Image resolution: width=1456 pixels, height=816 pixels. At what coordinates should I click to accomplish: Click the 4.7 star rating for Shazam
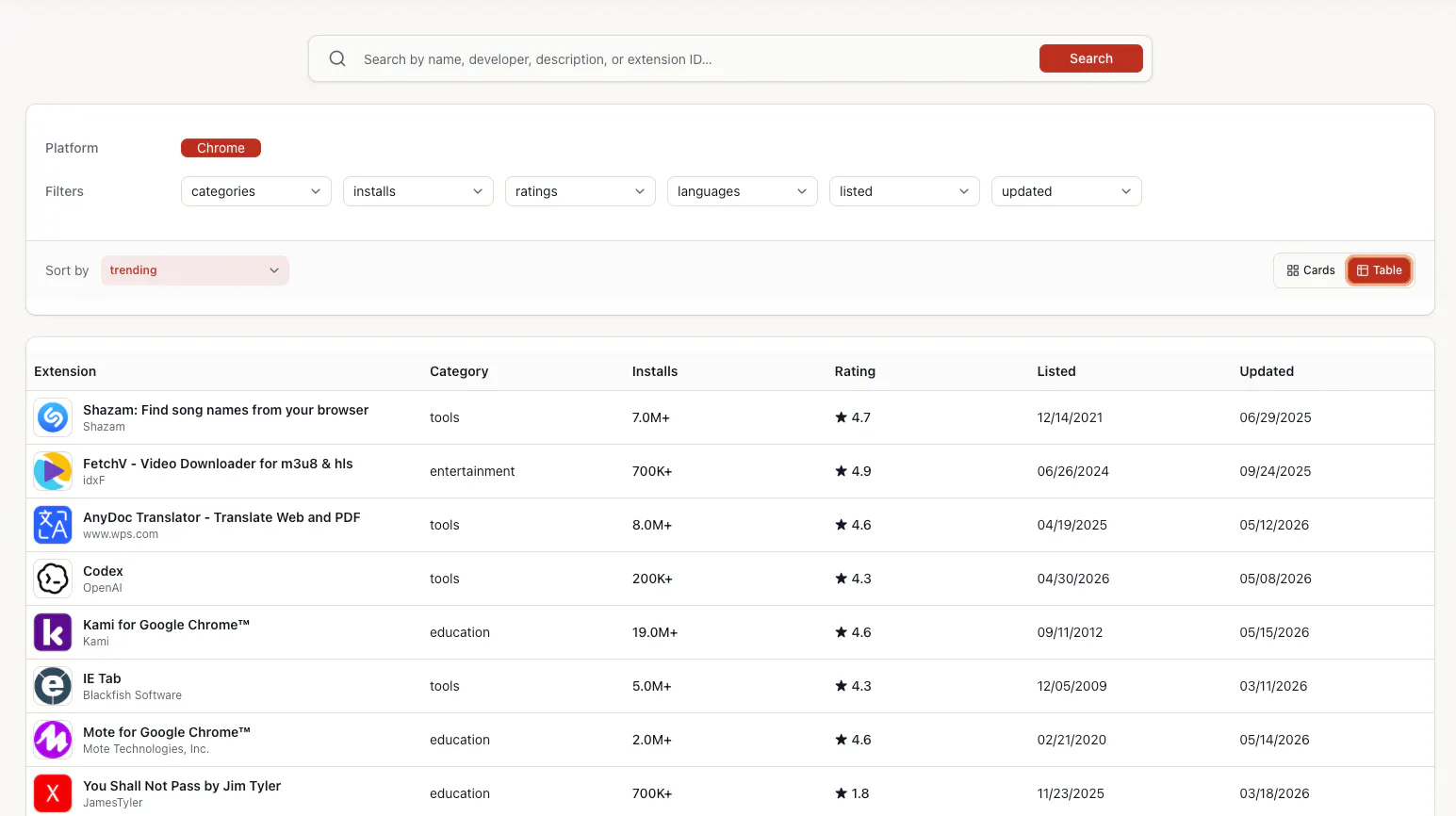[x=853, y=417]
